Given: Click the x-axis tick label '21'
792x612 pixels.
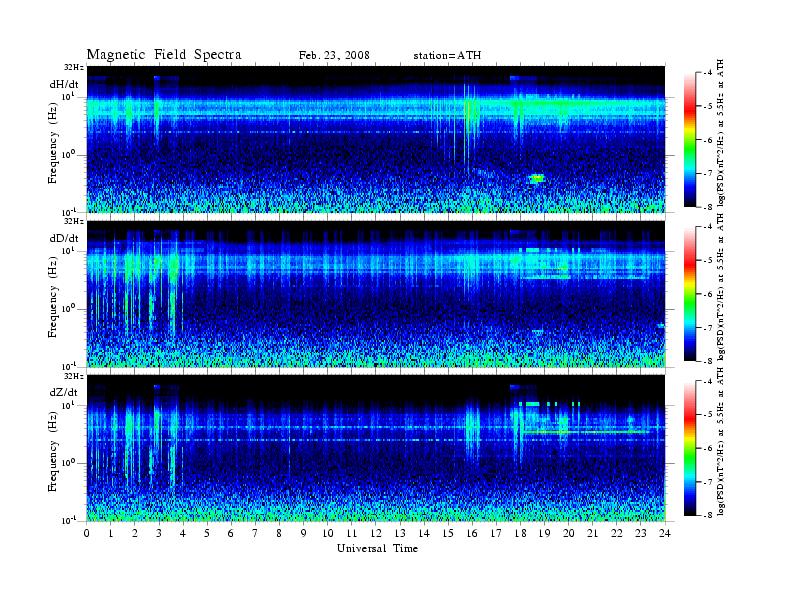Looking at the screenshot, I should 592,533.
